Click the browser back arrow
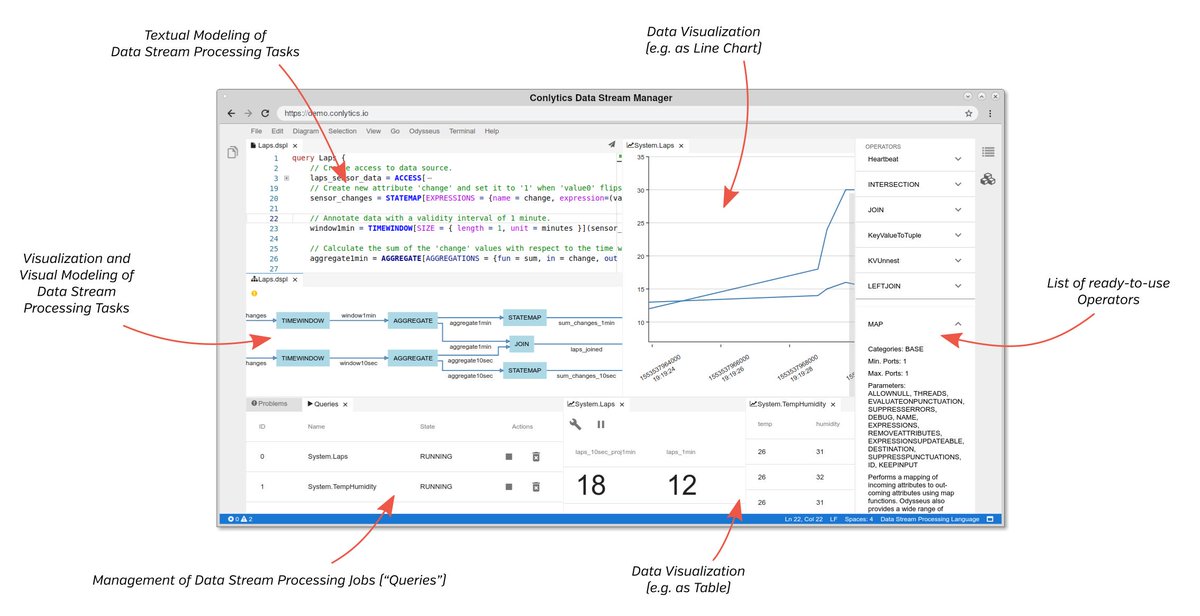 click(x=231, y=114)
